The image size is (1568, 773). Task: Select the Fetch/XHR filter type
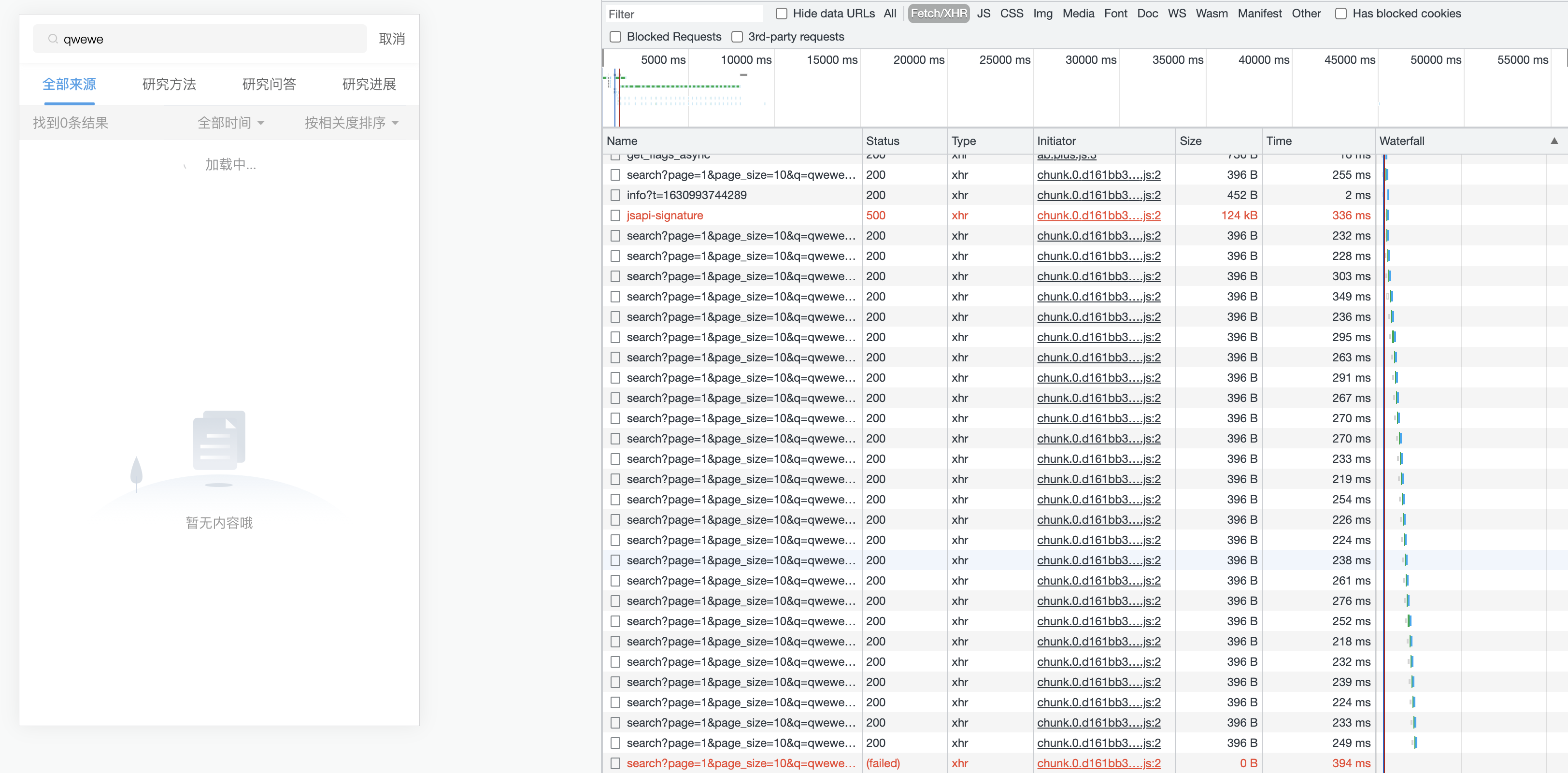pyautogui.click(x=938, y=14)
